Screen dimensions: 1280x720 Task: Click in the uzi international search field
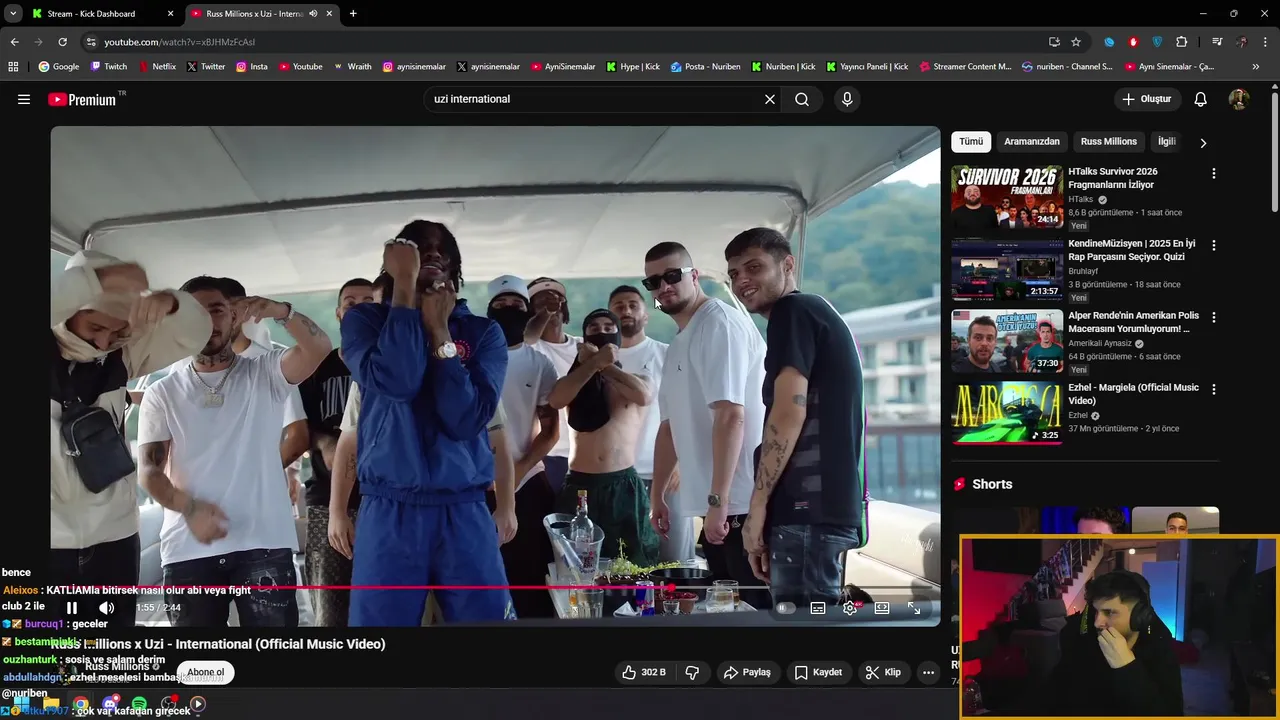click(595, 99)
